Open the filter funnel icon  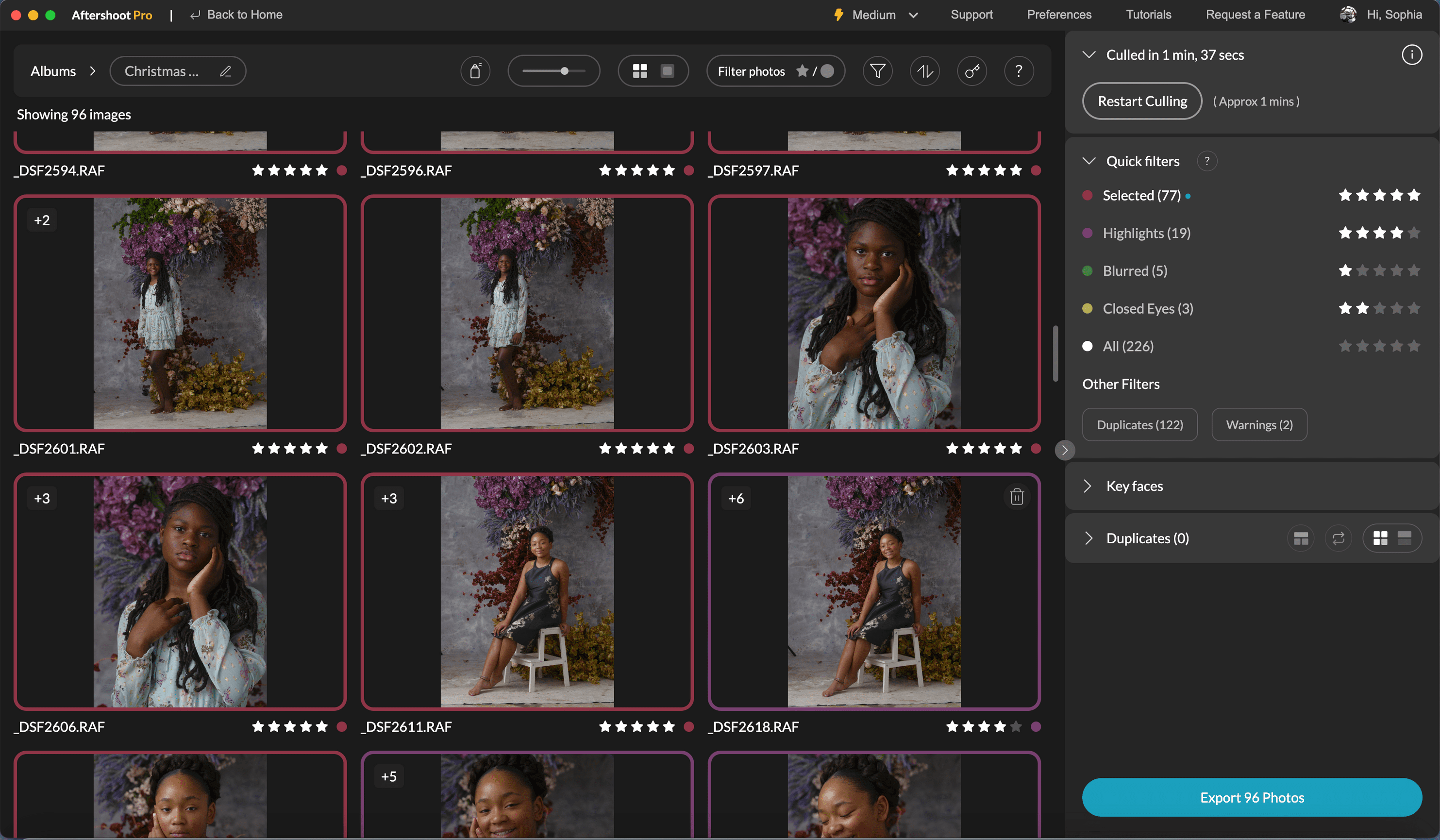(x=878, y=71)
